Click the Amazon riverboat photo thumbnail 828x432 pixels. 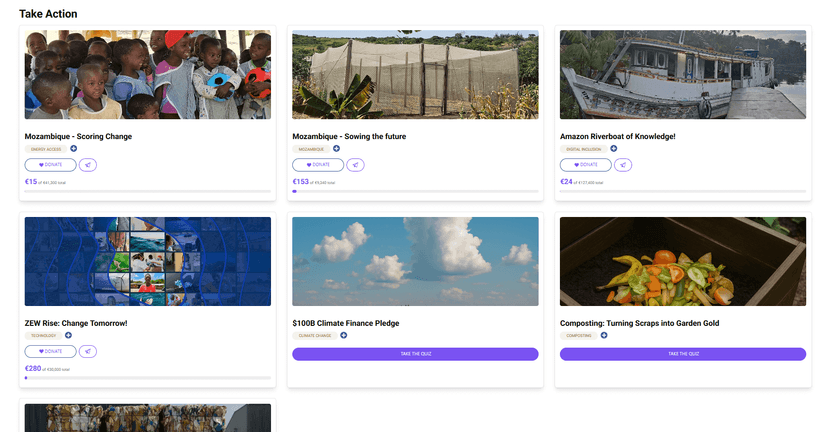[x=683, y=75]
